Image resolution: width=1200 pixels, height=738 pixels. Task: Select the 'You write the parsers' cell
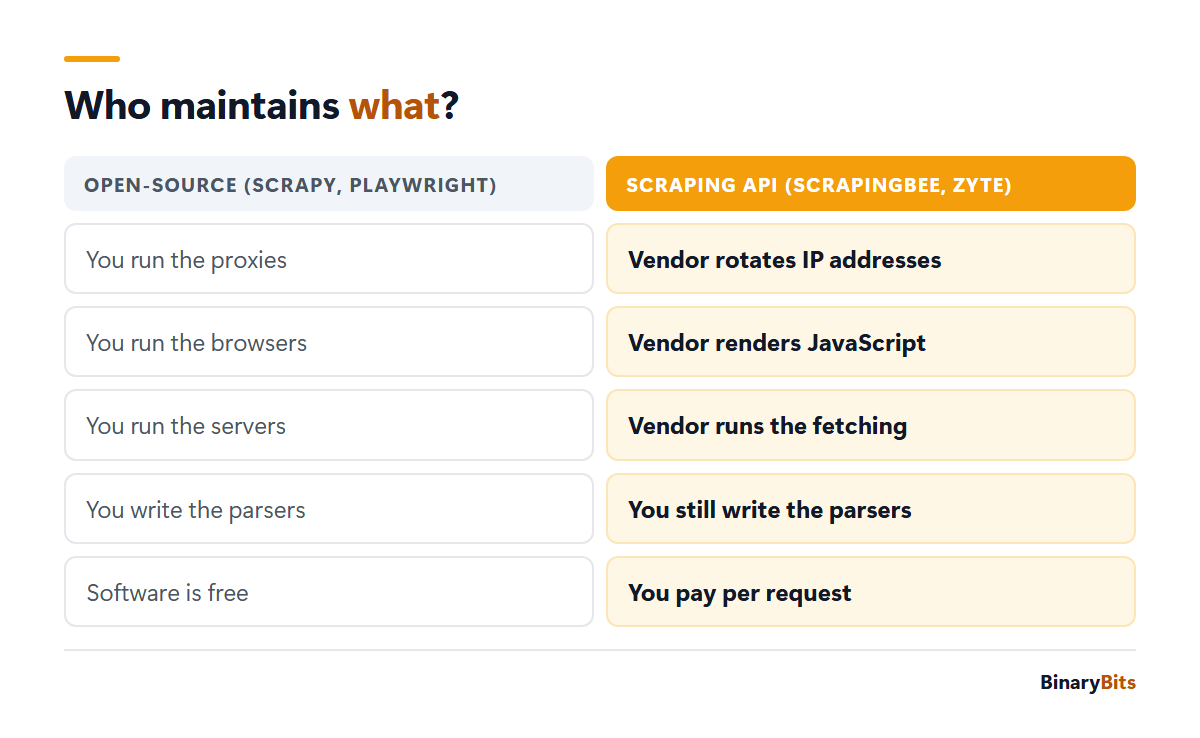point(329,509)
